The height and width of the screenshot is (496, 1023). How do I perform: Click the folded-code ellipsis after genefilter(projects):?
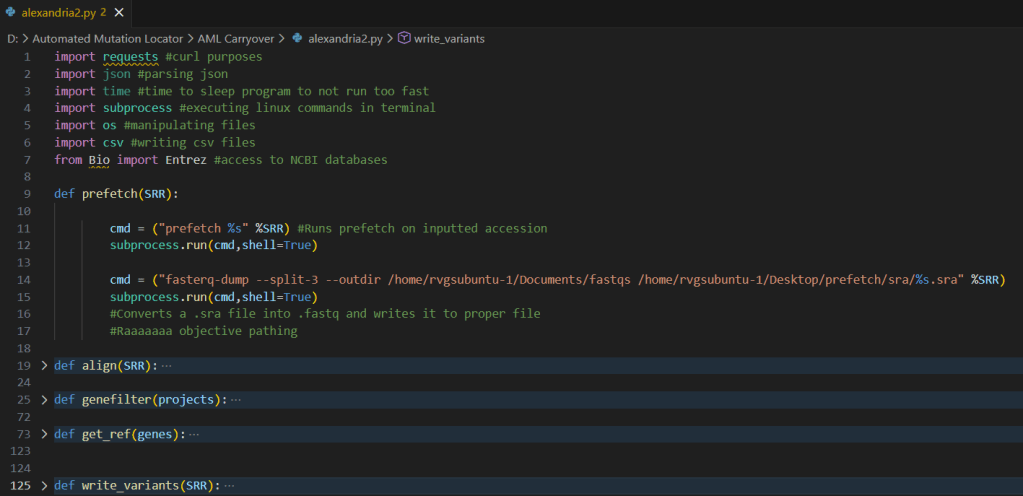236,400
